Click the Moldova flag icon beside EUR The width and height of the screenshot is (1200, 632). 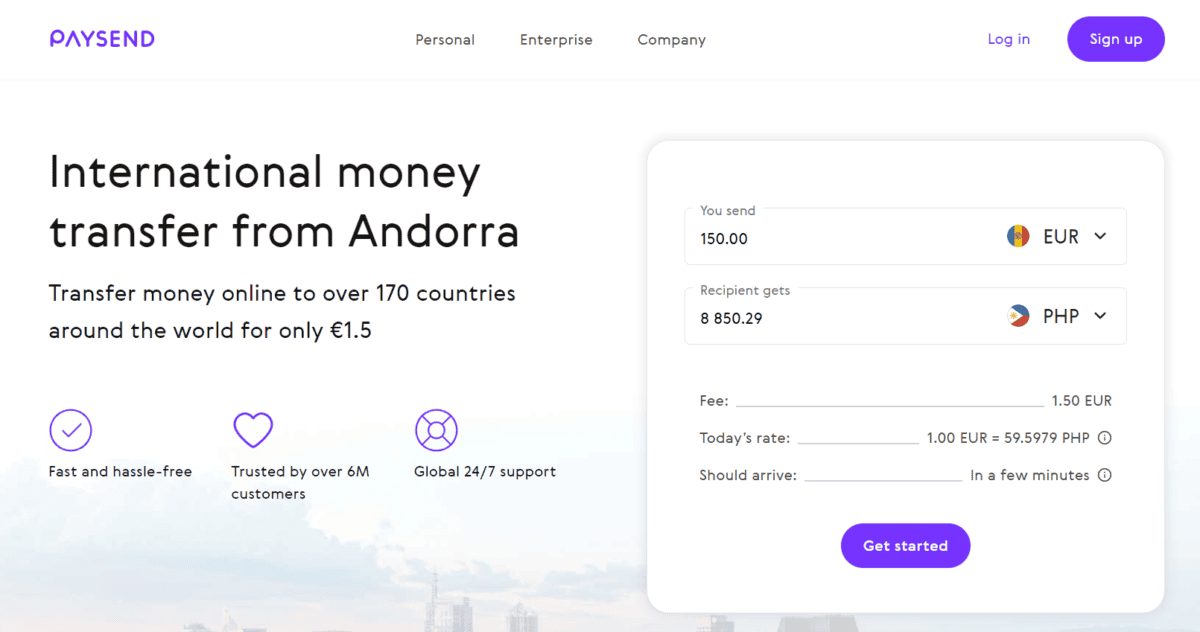tap(1018, 236)
